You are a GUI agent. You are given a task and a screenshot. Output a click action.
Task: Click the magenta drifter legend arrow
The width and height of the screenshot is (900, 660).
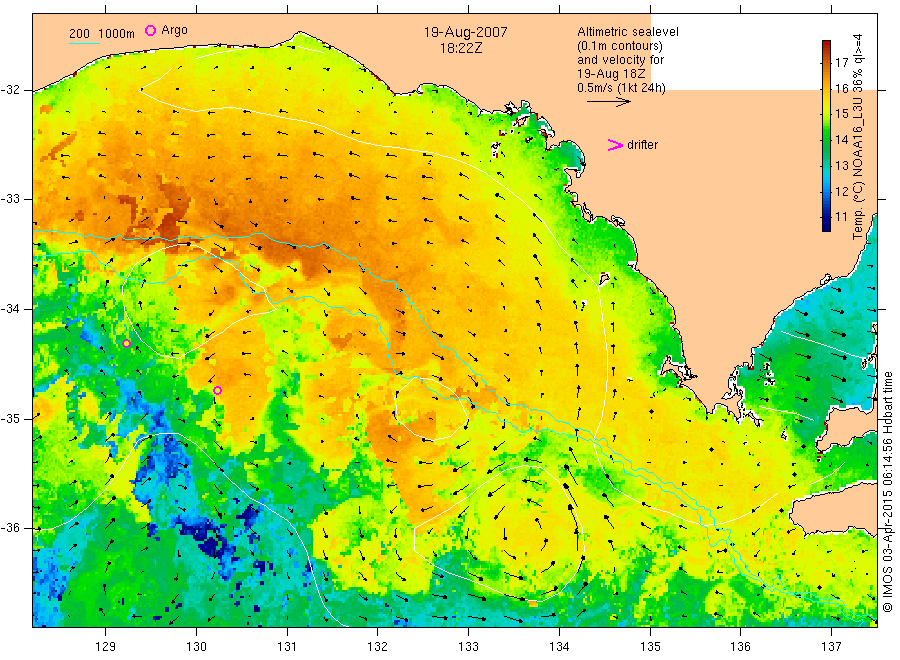615,145
